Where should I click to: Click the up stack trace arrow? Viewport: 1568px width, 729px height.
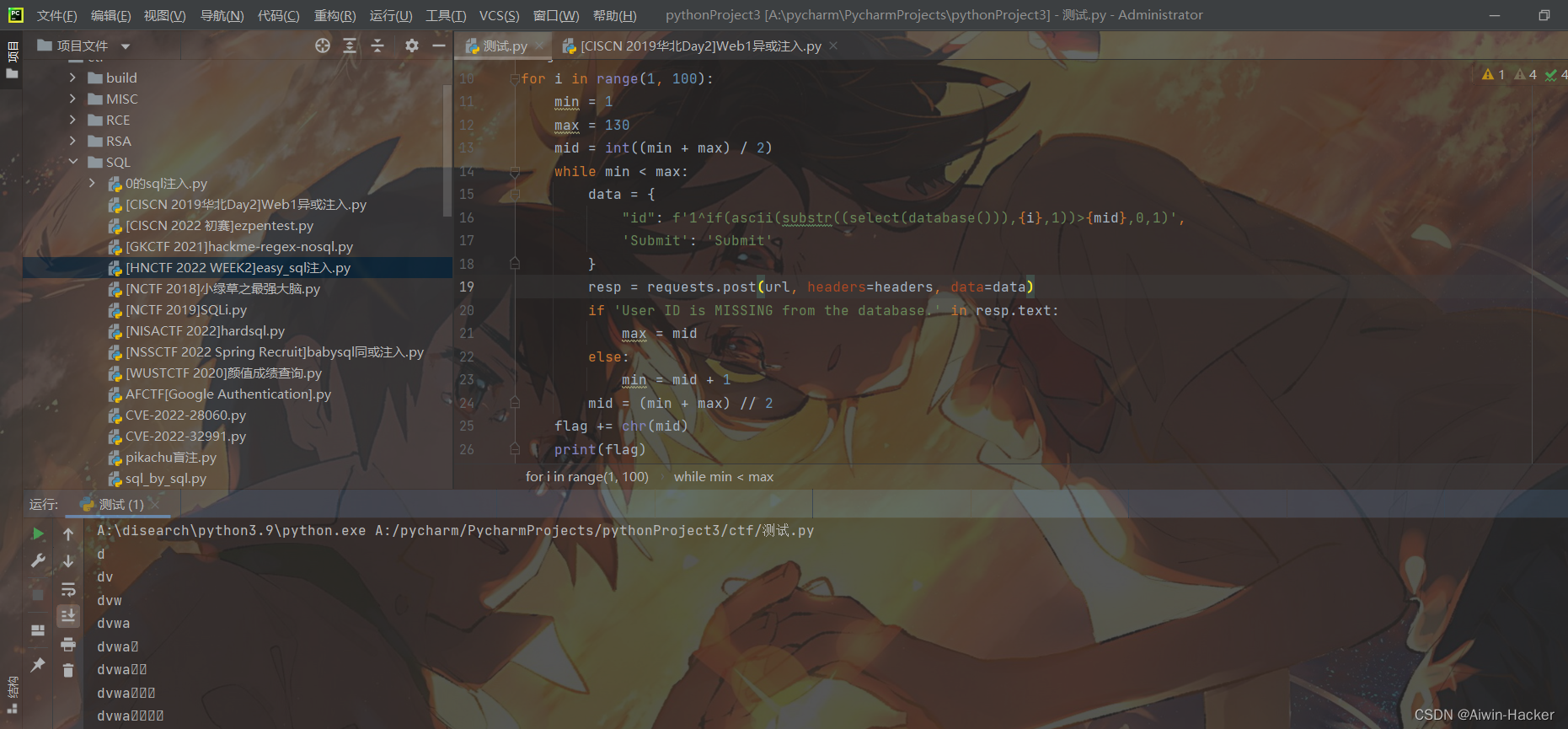(x=68, y=533)
